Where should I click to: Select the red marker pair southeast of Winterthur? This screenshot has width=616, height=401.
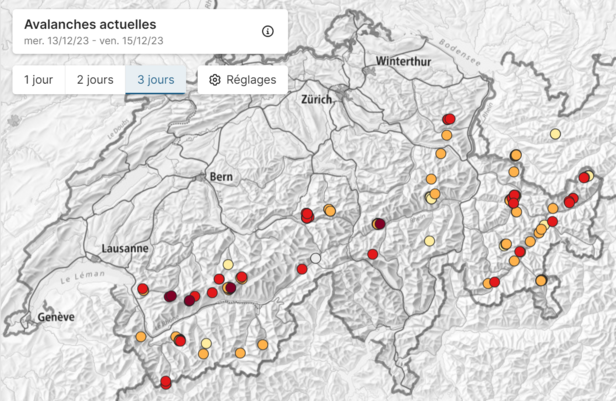[448, 120]
